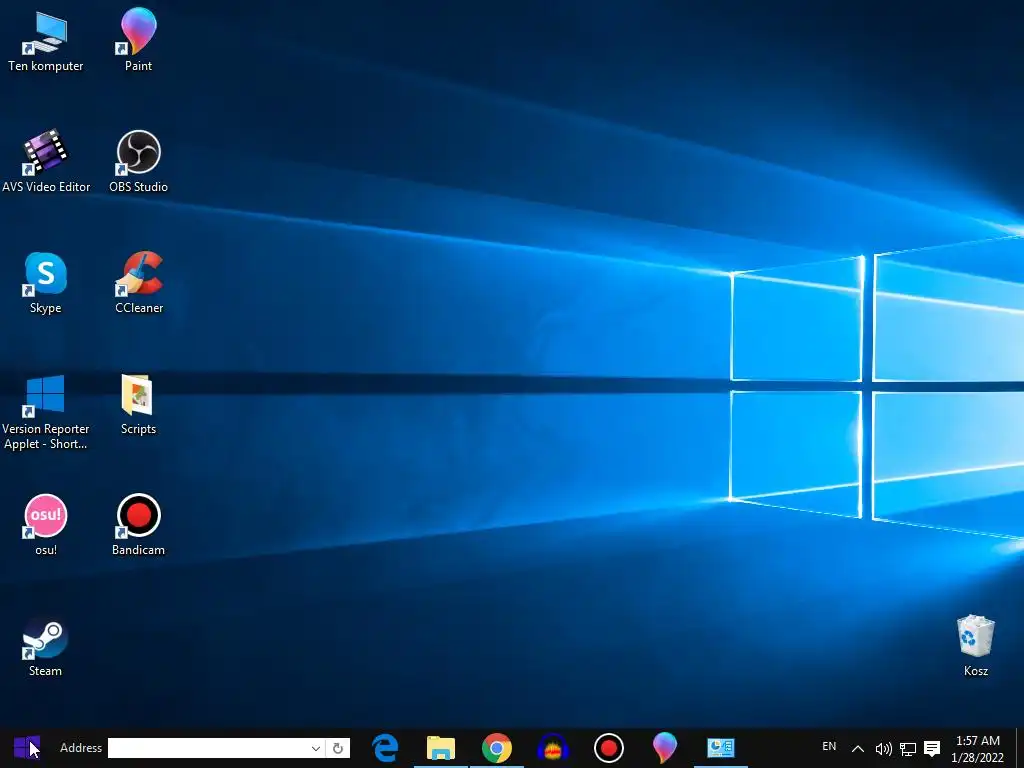Click the Address toolbar label
The image size is (1024, 768).
point(81,748)
